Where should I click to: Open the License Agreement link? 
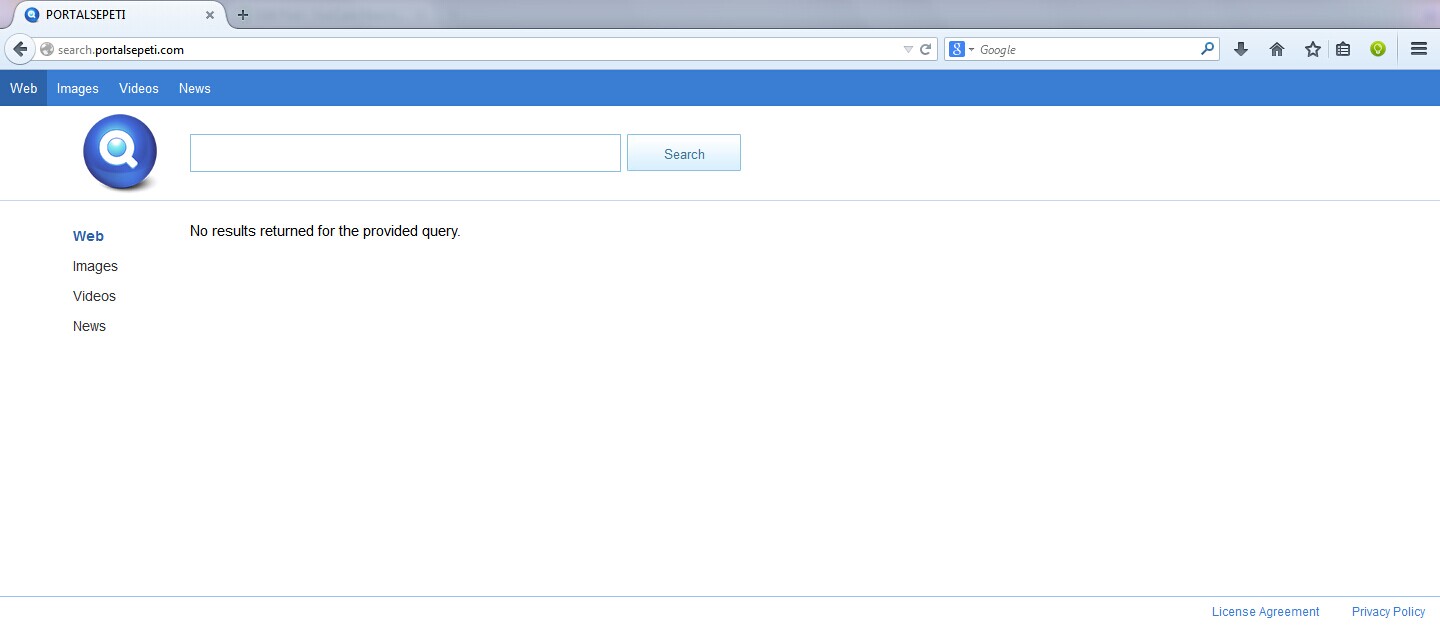coord(1265,612)
